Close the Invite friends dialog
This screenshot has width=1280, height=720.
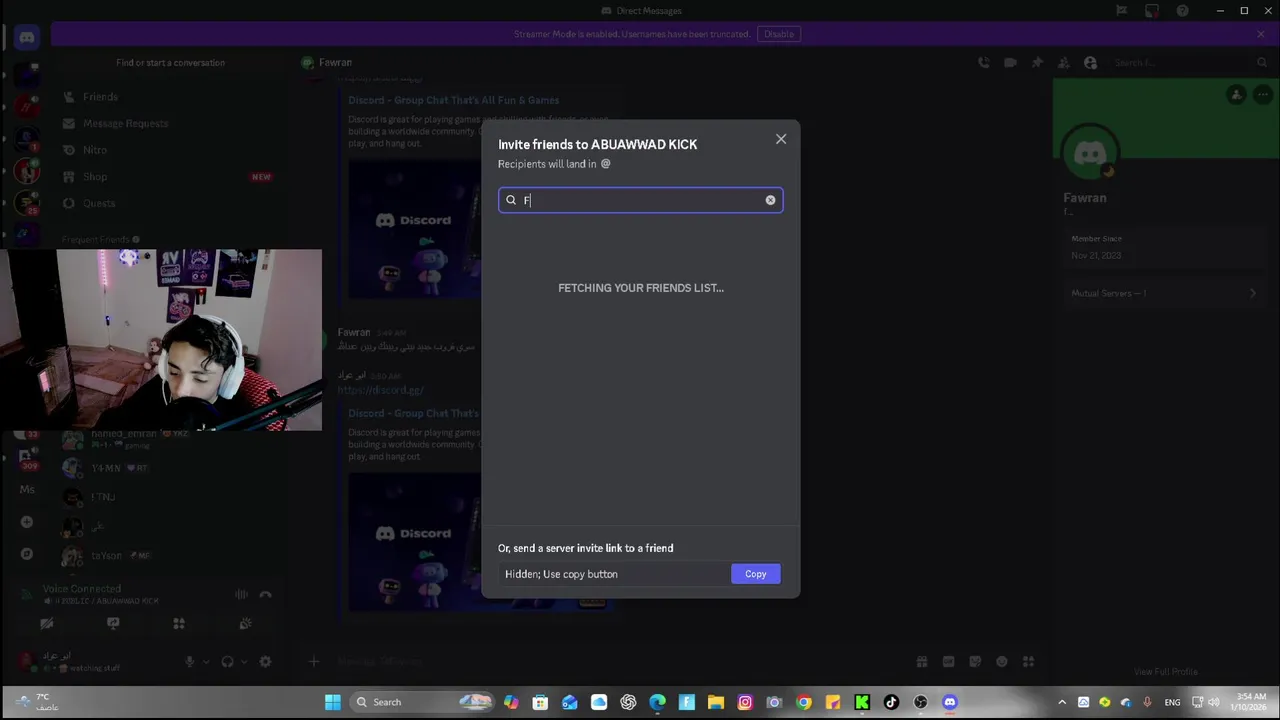tap(781, 139)
